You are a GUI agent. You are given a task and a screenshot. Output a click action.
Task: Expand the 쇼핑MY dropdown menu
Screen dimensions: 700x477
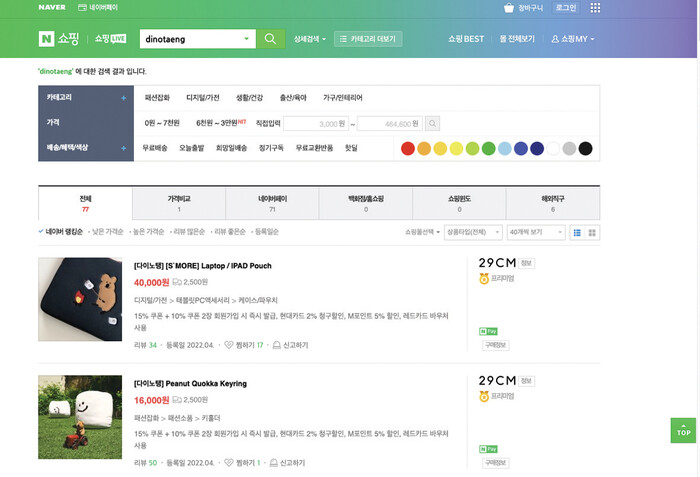point(573,39)
